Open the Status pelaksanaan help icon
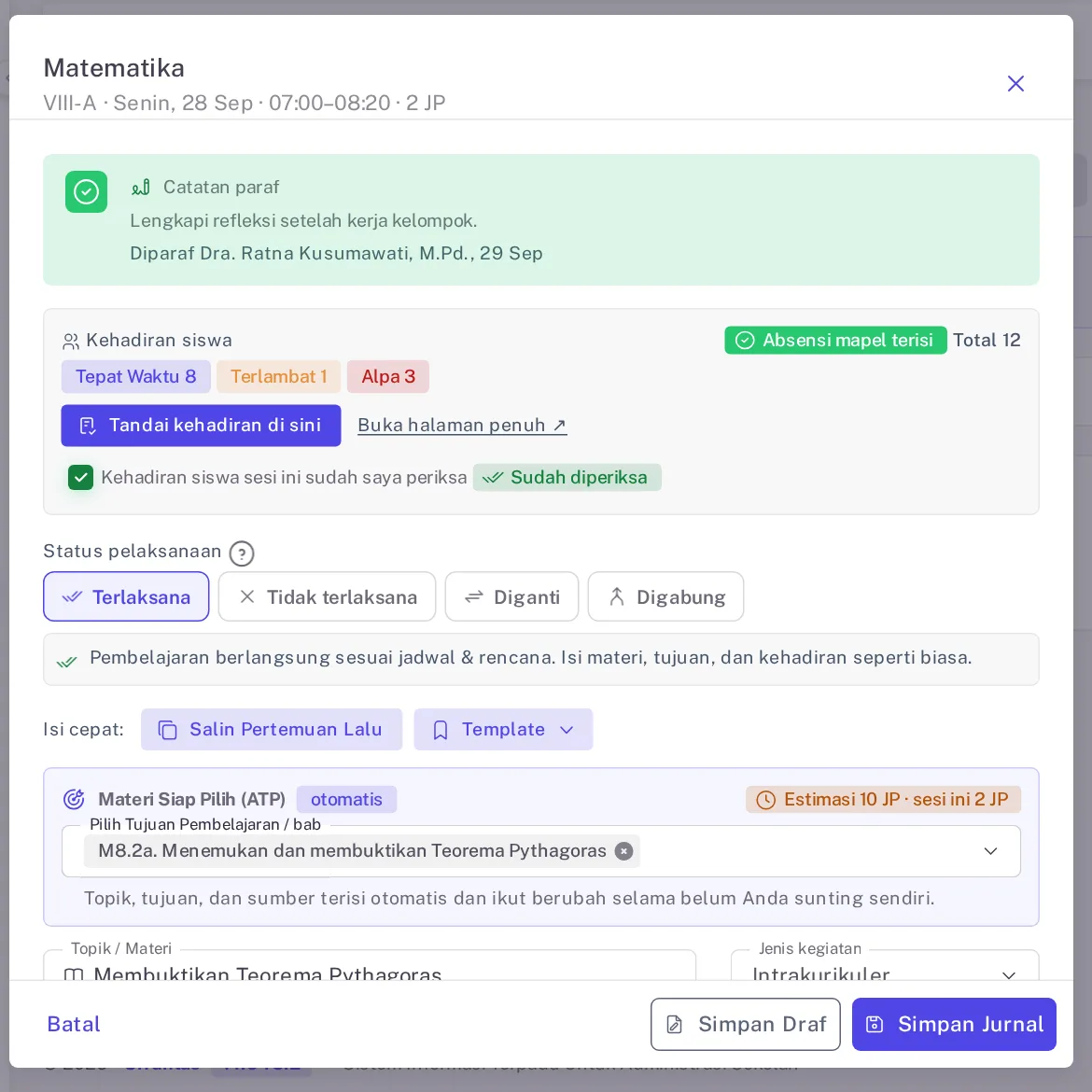Screen dimensions: 1092x1092 tap(242, 554)
